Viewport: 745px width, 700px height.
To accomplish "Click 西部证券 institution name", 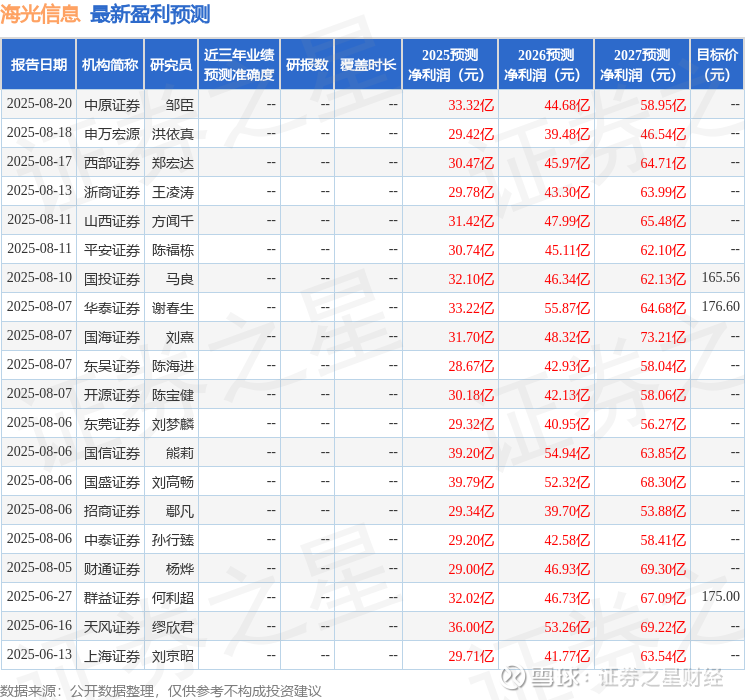I will point(112,163).
